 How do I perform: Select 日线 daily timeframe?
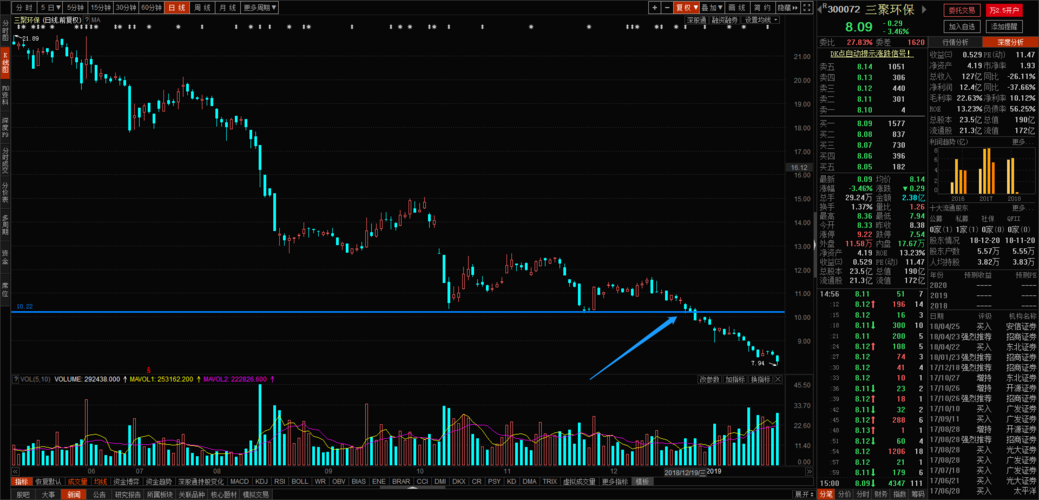[177, 7]
